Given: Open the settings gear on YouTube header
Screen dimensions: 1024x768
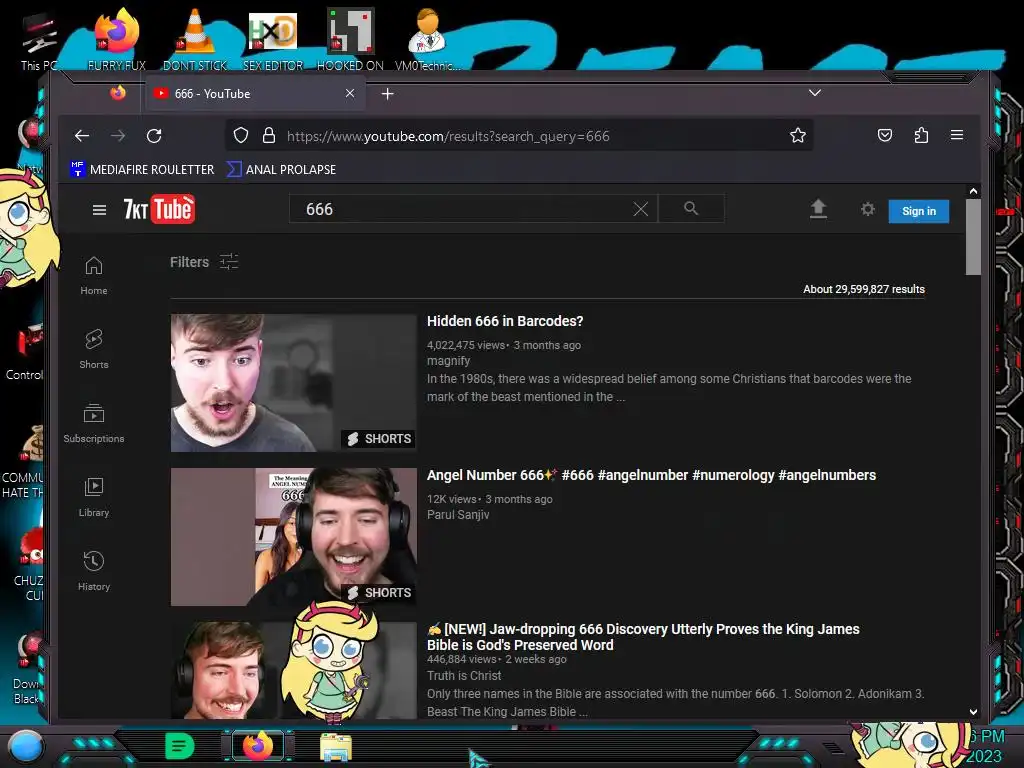Looking at the screenshot, I should pos(867,209).
